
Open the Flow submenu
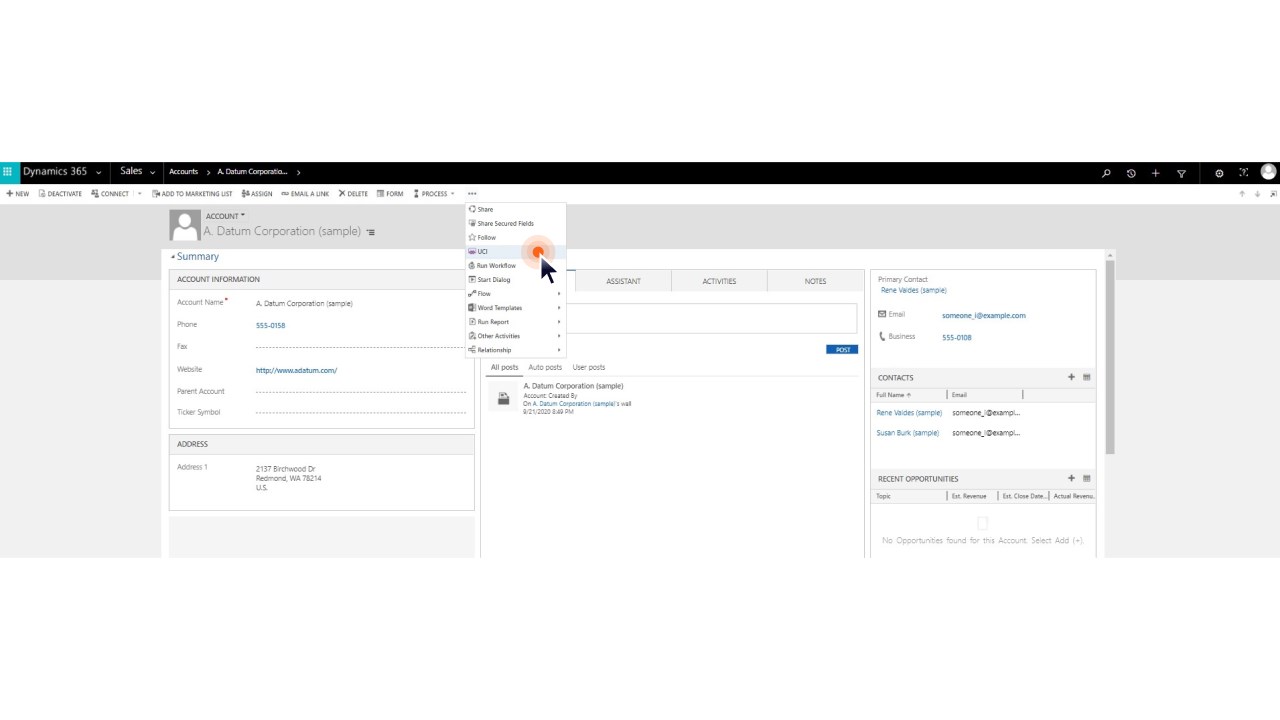516,293
